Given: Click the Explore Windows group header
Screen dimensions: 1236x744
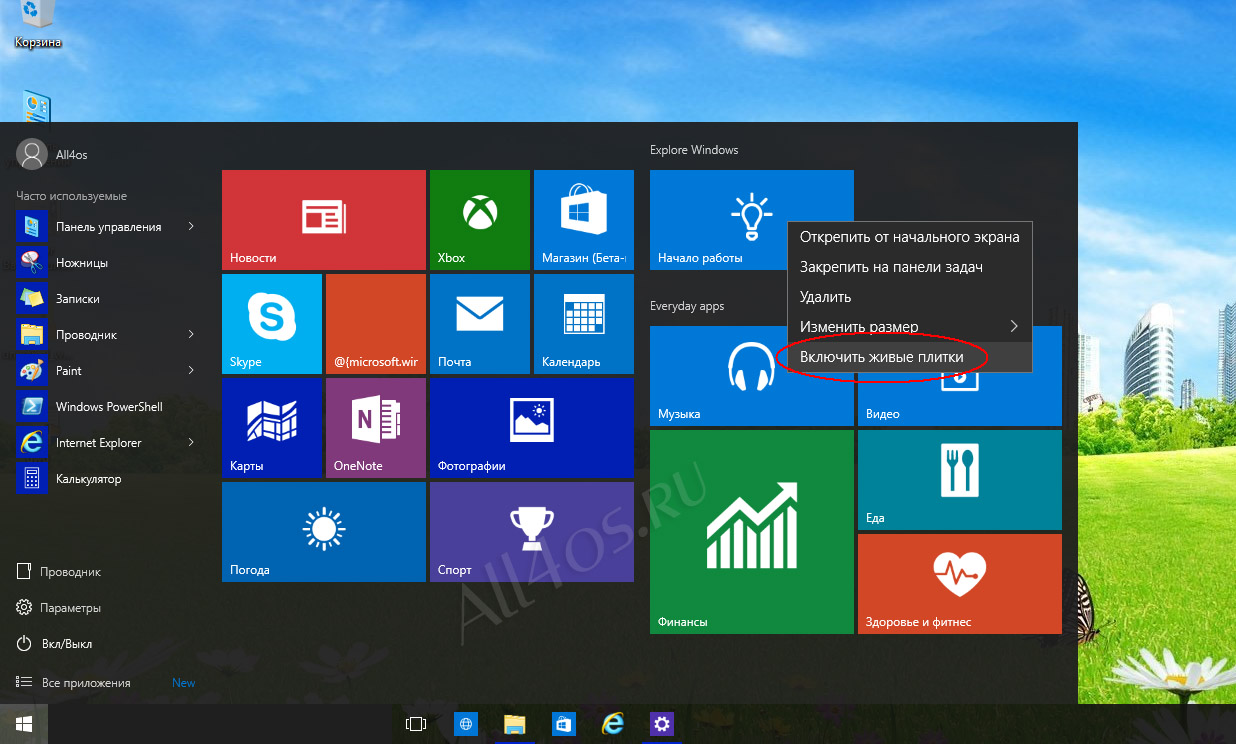Looking at the screenshot, I should 694,150.
